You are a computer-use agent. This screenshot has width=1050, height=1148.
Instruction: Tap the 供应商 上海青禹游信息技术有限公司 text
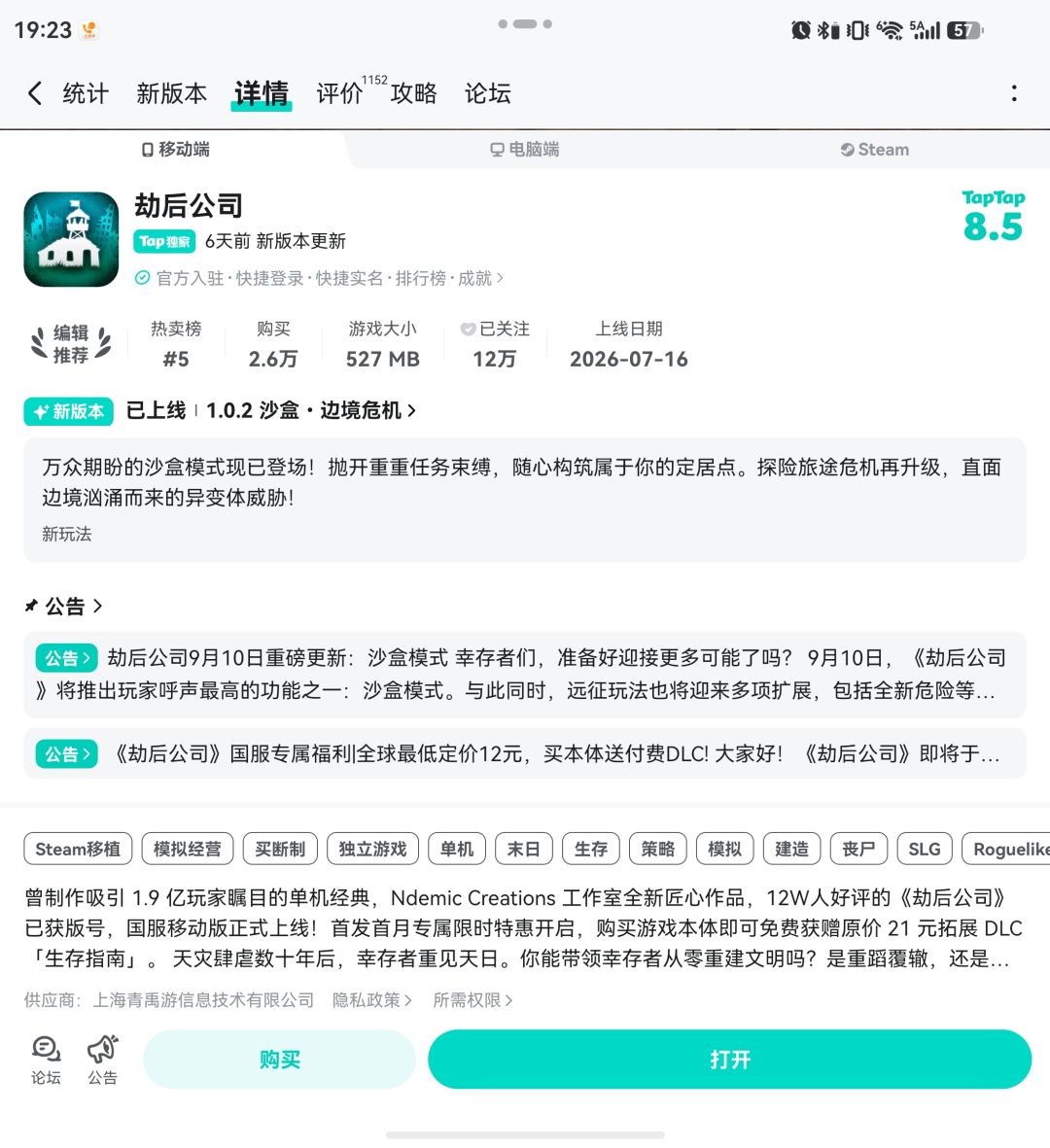pyautogui.click(x=169, y=1000)
